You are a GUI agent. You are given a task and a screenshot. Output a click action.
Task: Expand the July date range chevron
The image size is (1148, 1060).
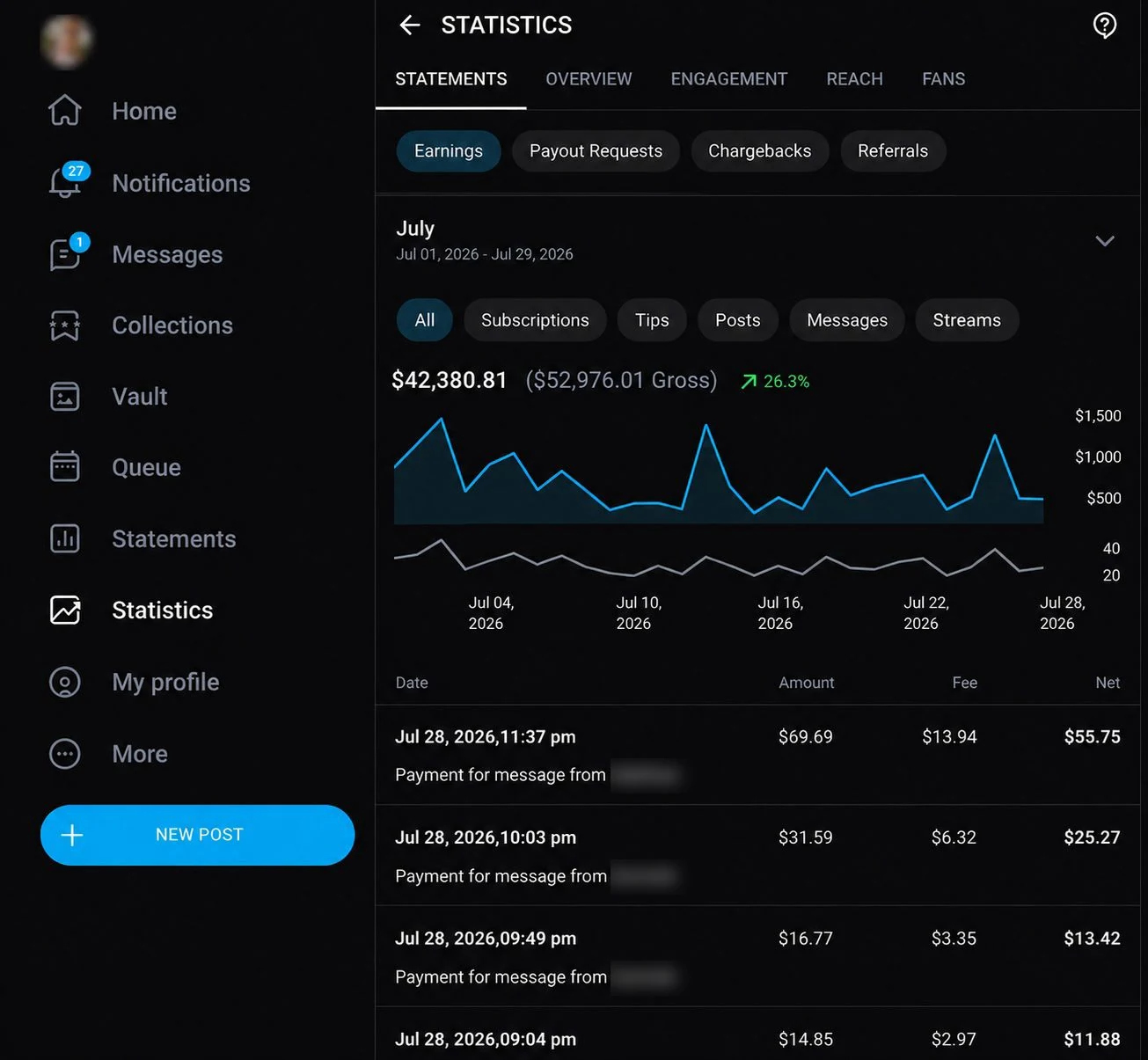[1105, 241]
